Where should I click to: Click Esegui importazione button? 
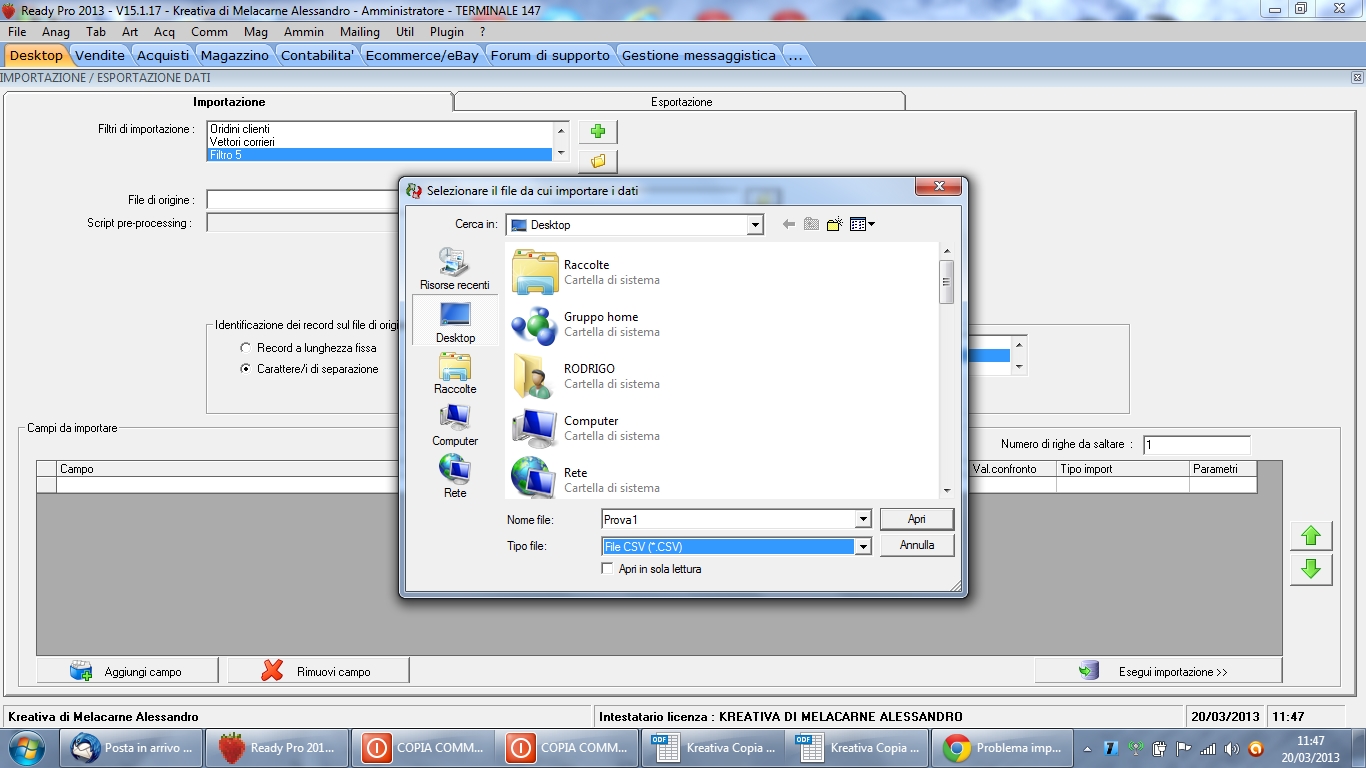pos(1158,671)
